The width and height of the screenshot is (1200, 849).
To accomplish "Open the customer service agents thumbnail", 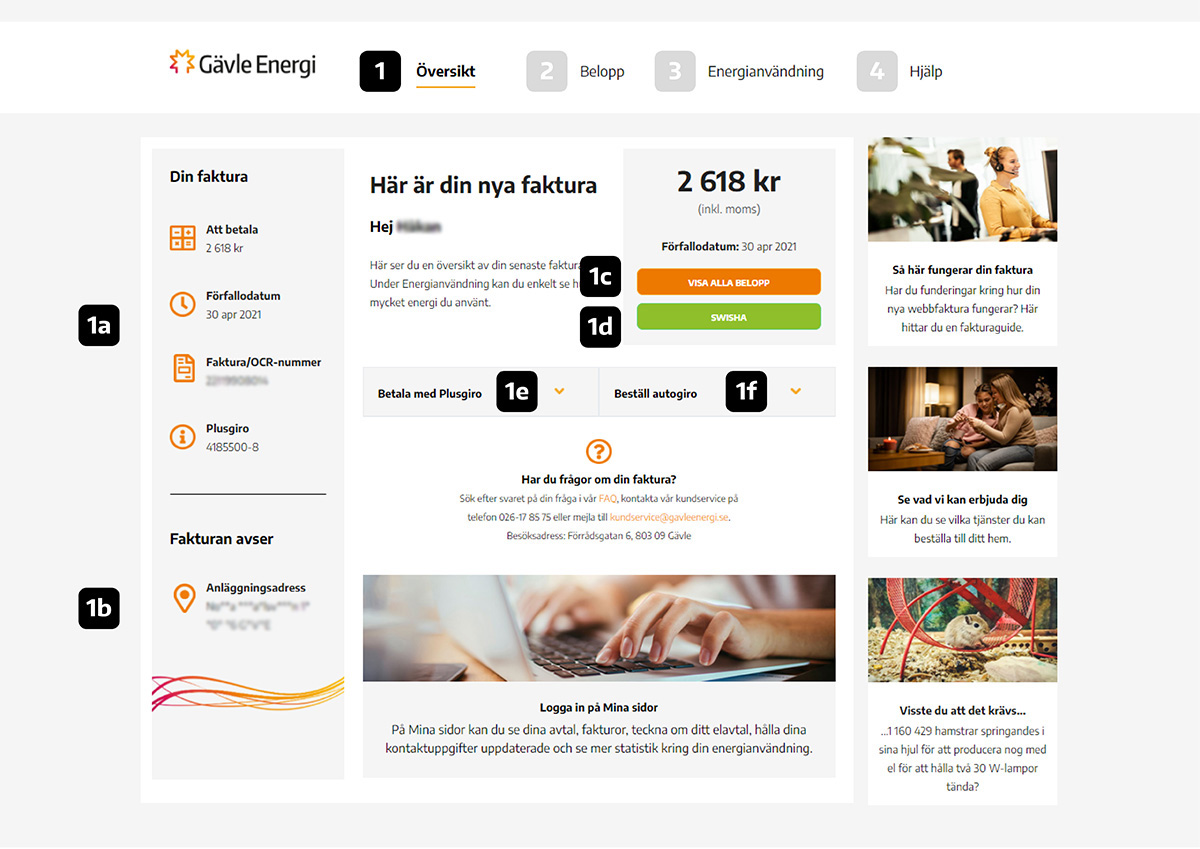I will (963, 190).
